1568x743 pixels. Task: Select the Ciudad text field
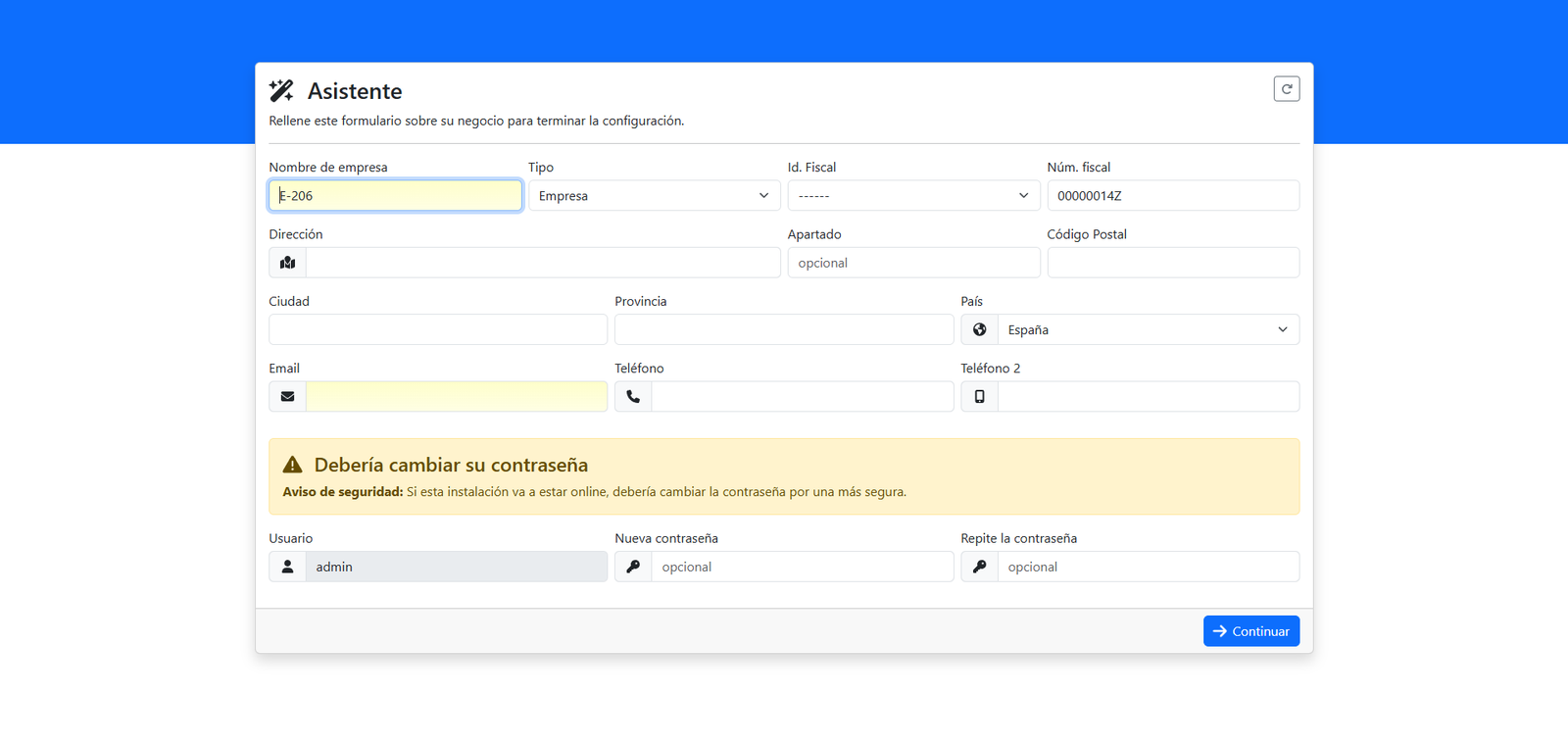(438, 329)
